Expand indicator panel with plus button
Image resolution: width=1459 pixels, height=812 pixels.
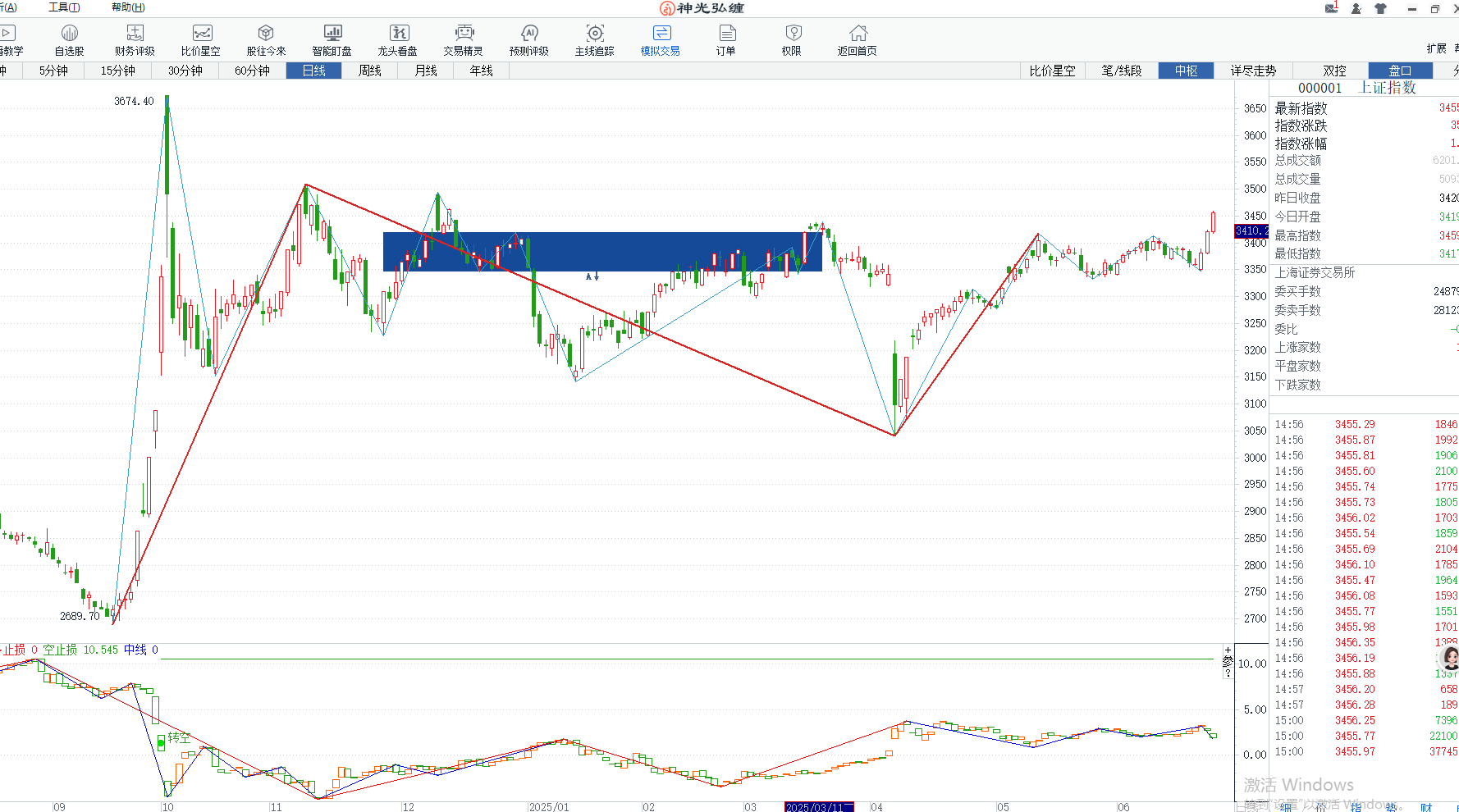(x=1228, y=650)
